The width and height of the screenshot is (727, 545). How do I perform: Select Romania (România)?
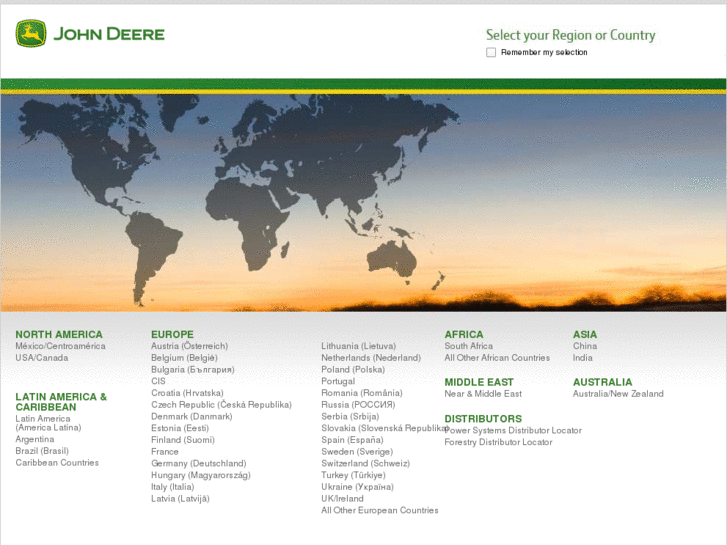point(362,393)
